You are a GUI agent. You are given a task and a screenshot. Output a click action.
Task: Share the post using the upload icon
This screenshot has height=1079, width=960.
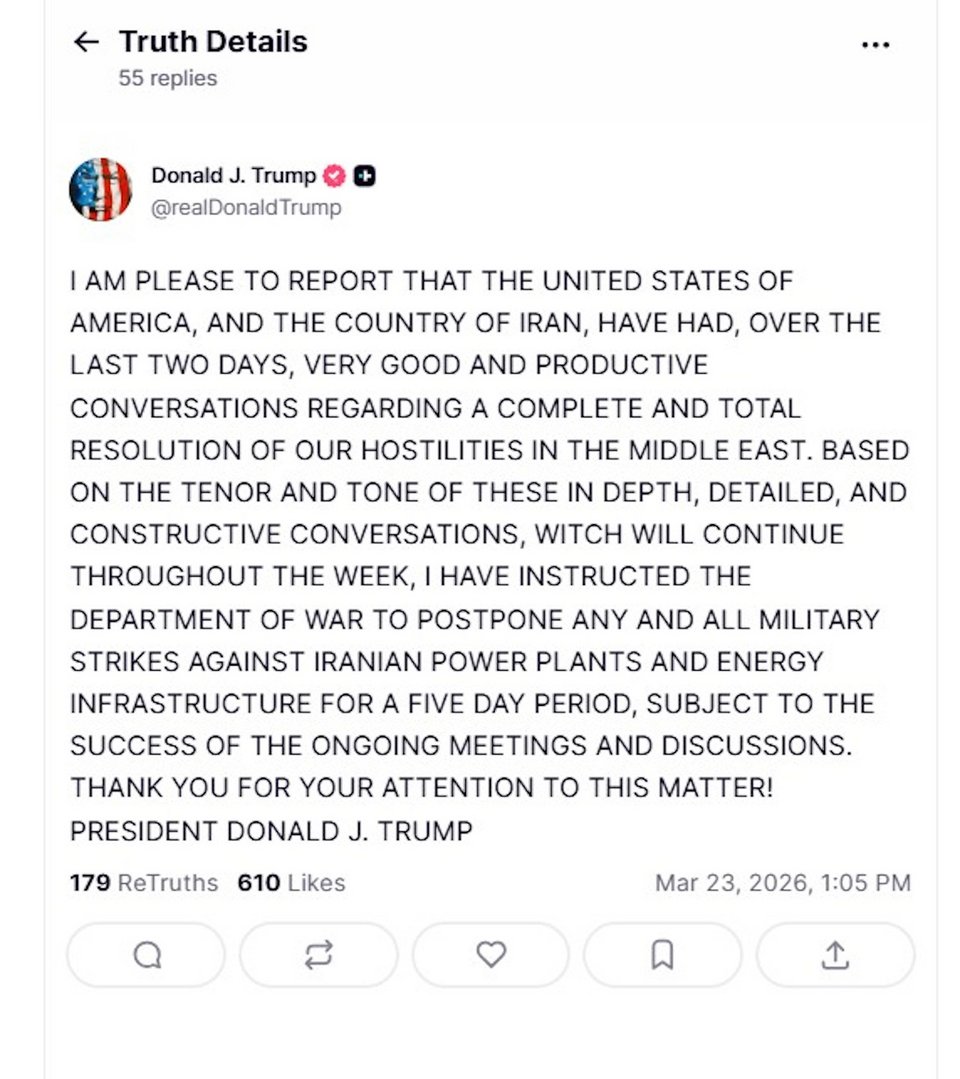tap(834, 956)
